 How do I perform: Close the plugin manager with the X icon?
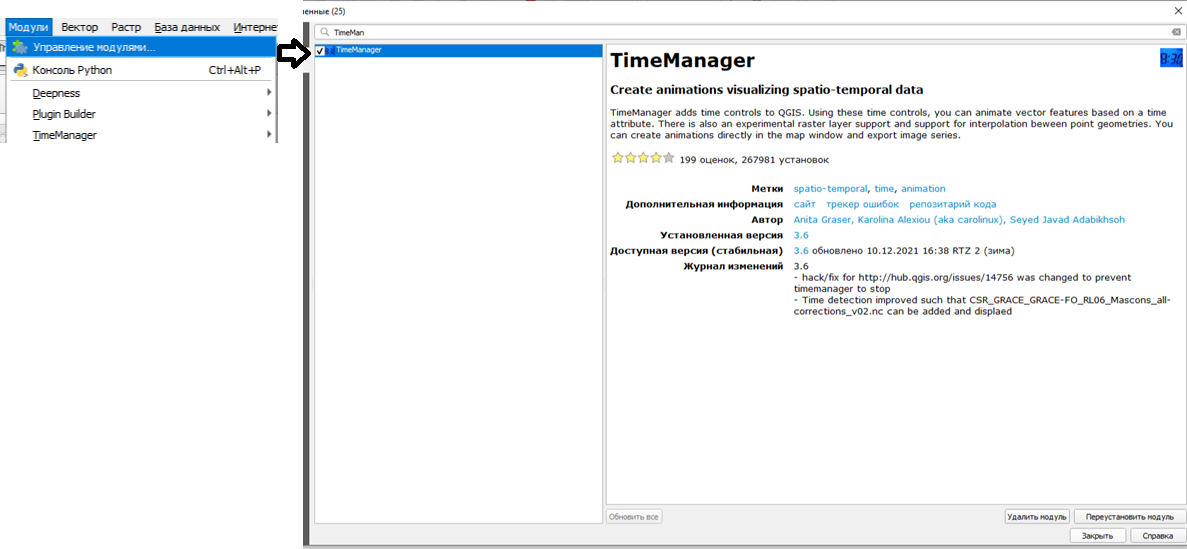(1176, 11)
